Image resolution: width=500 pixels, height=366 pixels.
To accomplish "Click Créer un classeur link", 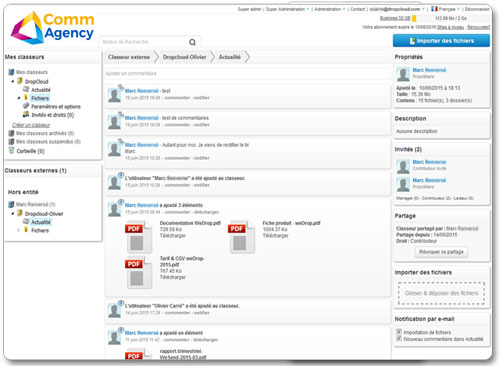I will coord(31,125).
